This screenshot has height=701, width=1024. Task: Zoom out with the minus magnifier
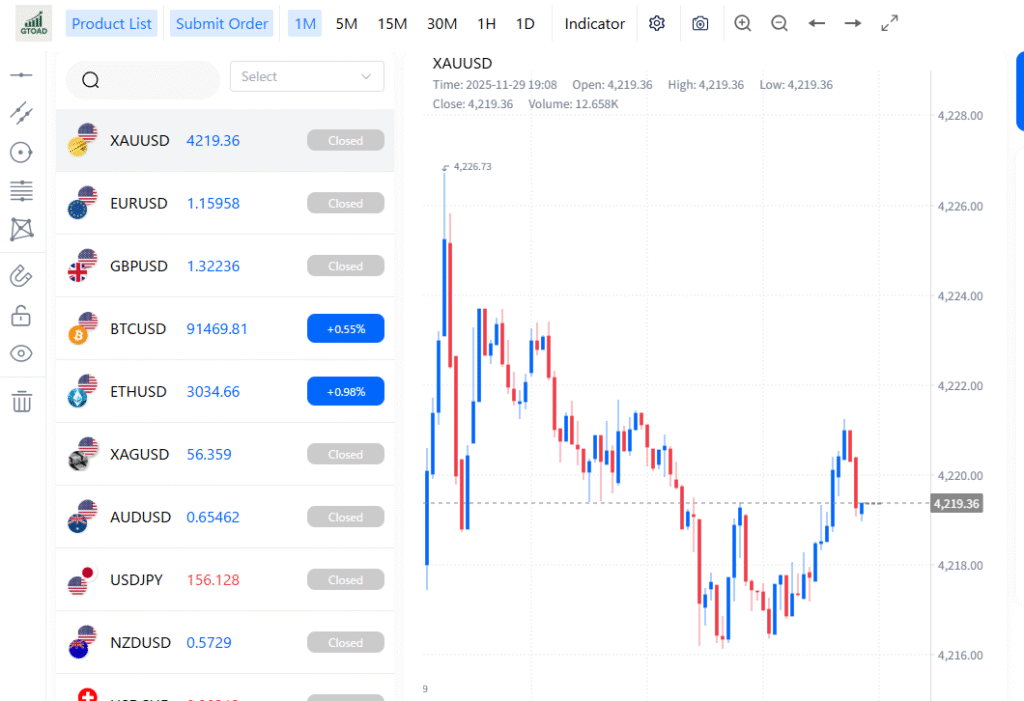[x=779, y=24]
